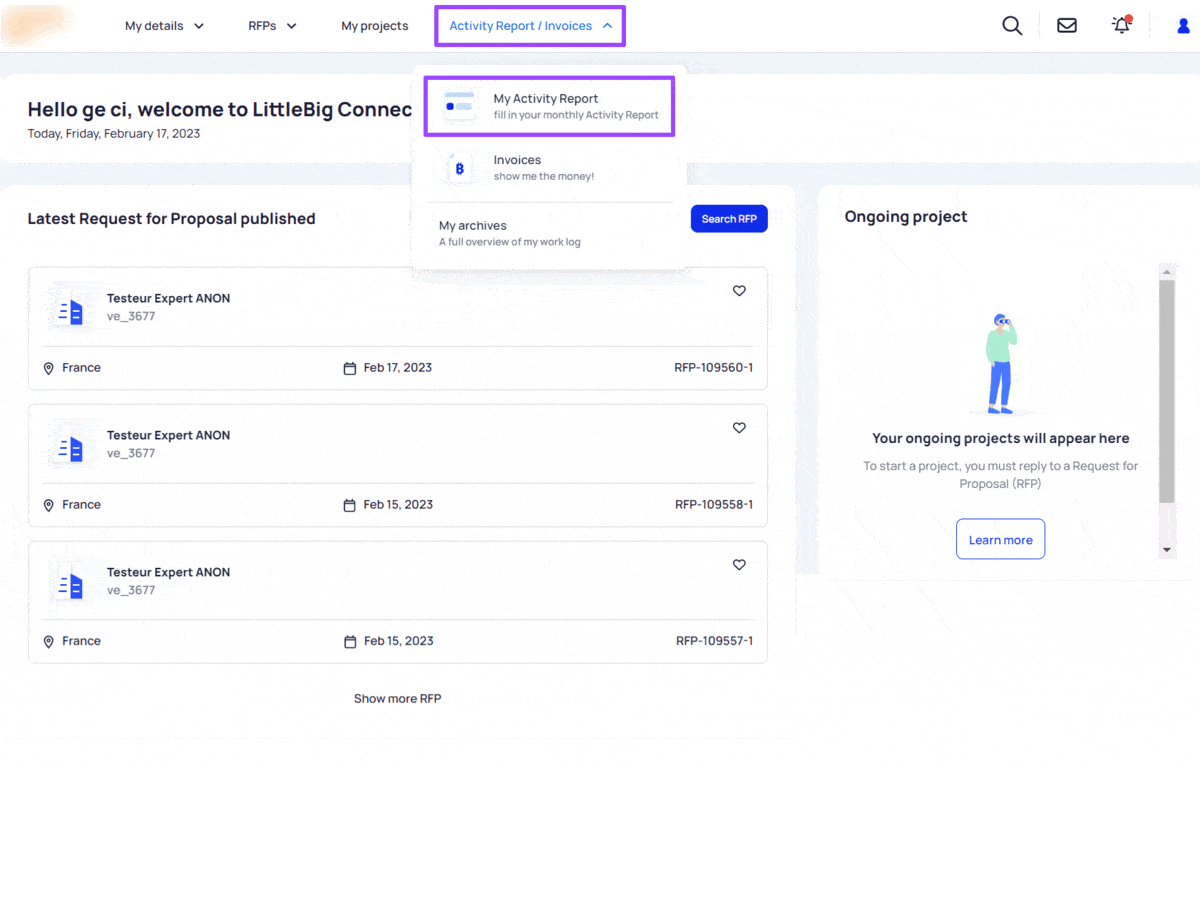Screen dimensions: 1200x908
Task: Select My Activity Report menu entry
Action: tap(549, 106)
